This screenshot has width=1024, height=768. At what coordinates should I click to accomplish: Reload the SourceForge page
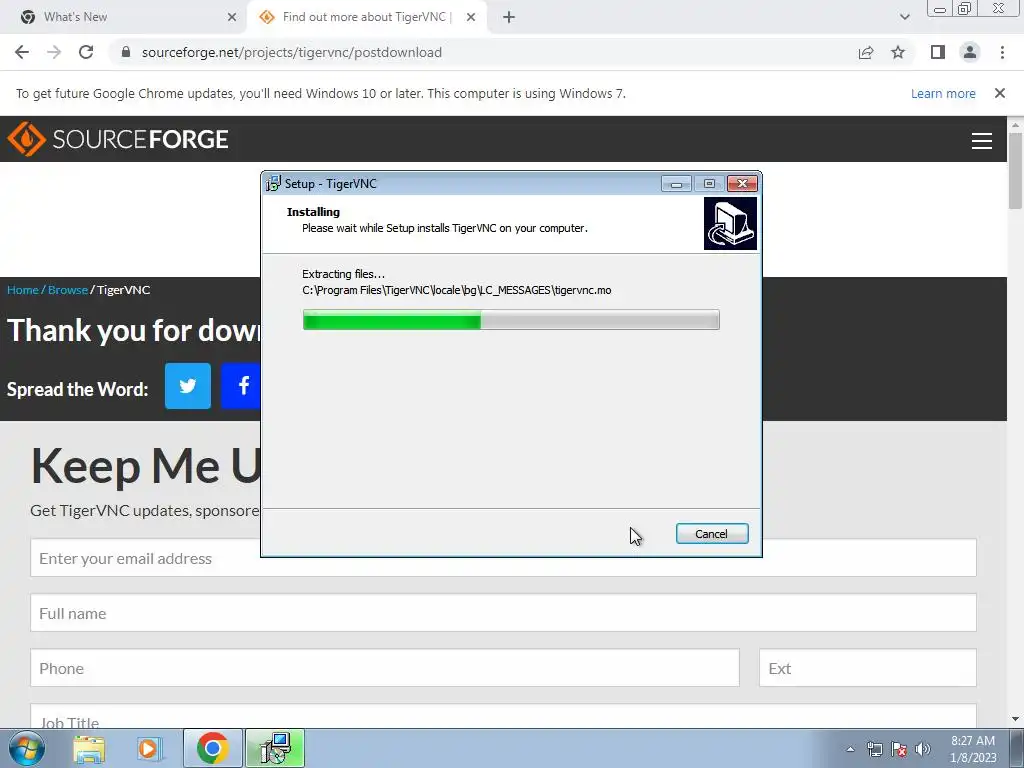86,52
